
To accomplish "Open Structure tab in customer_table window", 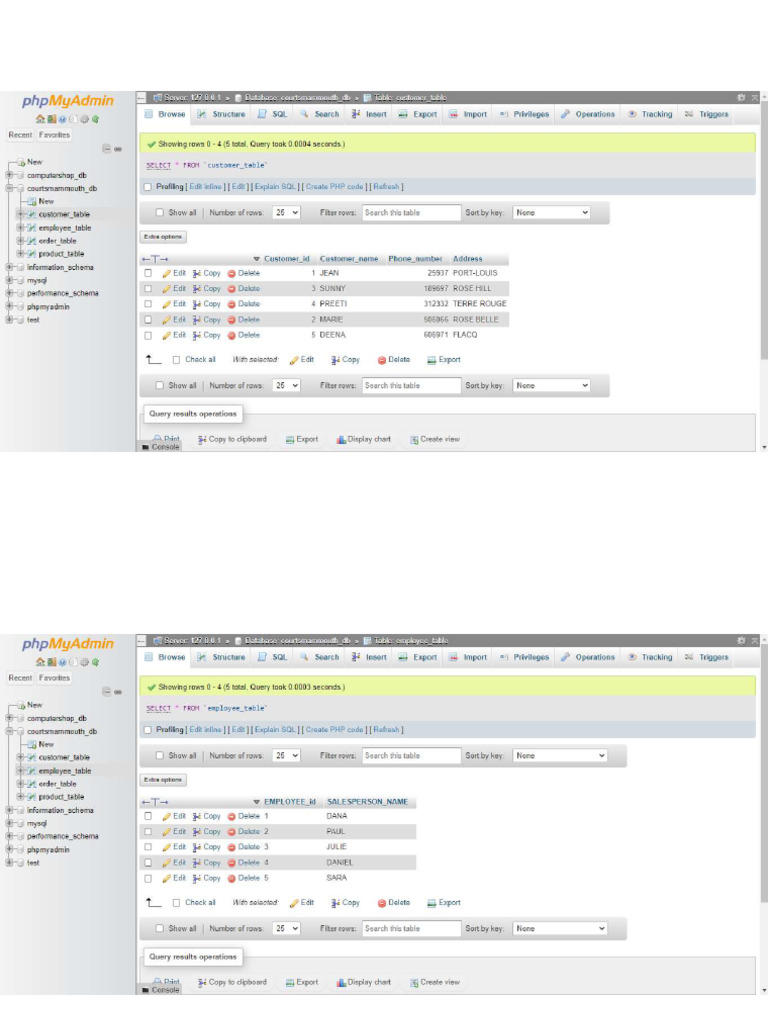I will pyautogui.click(x=221, y=114).
